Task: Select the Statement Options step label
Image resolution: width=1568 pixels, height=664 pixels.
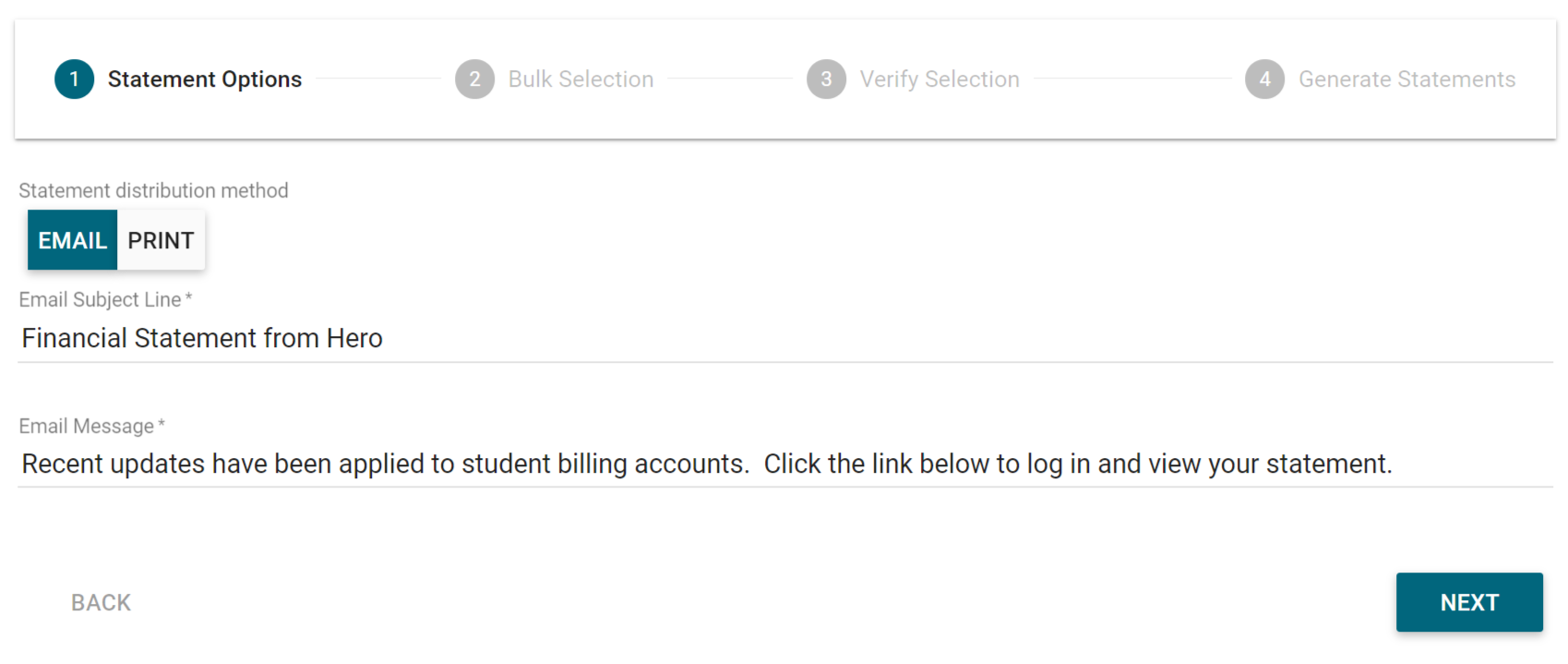Action: pos(204,79)
